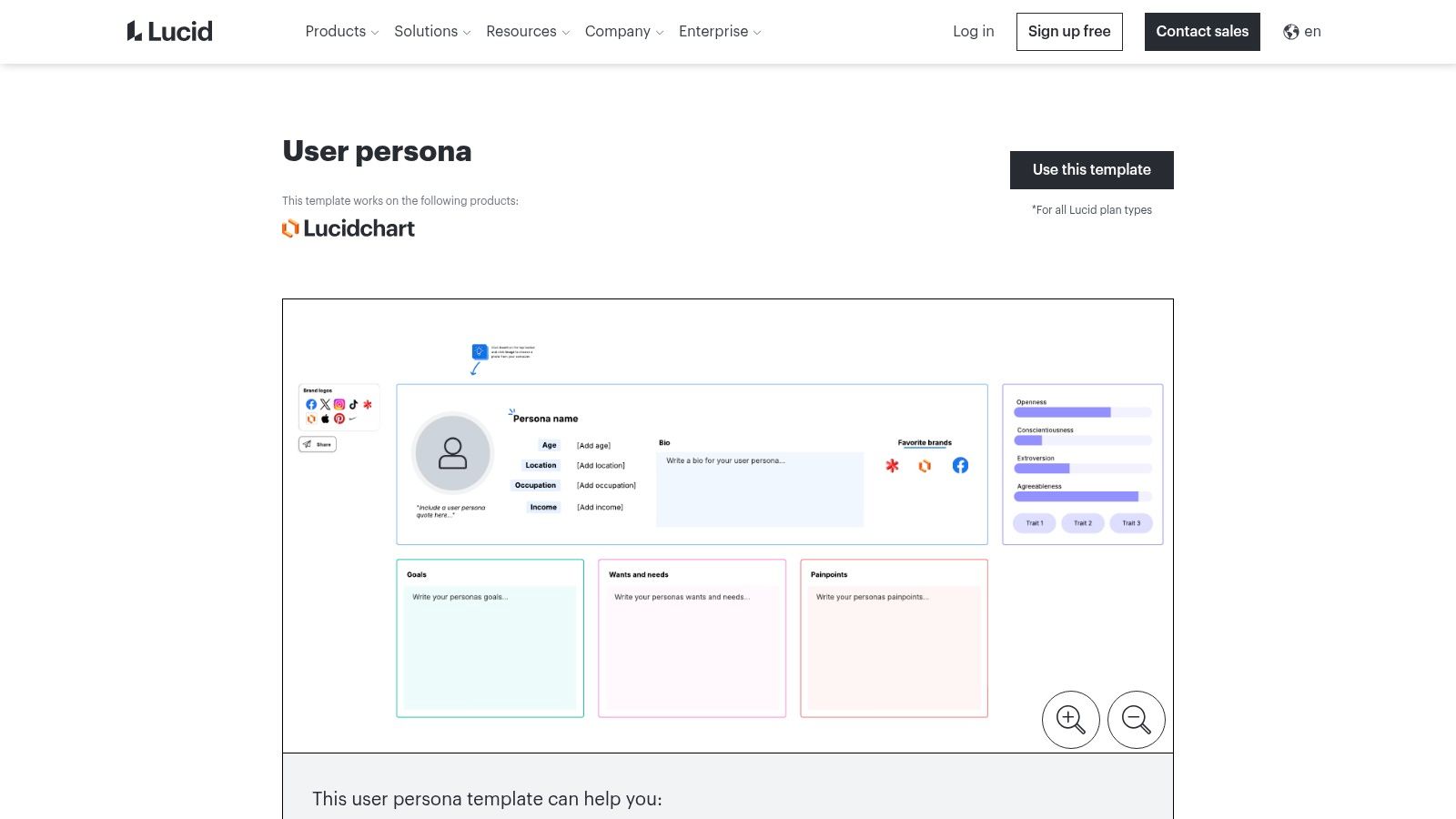
Task: Click the Share button on the canvas
Action: tap(318, 444)
